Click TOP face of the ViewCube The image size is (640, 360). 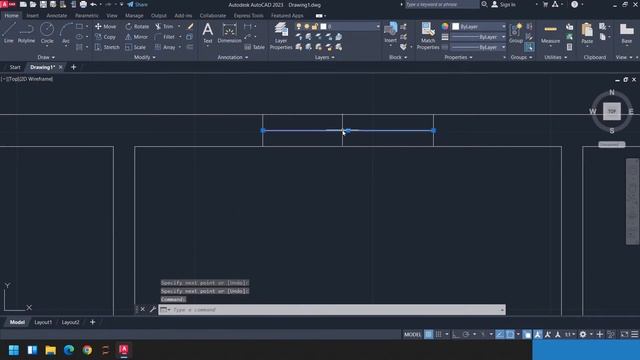[x=612, y=111]
